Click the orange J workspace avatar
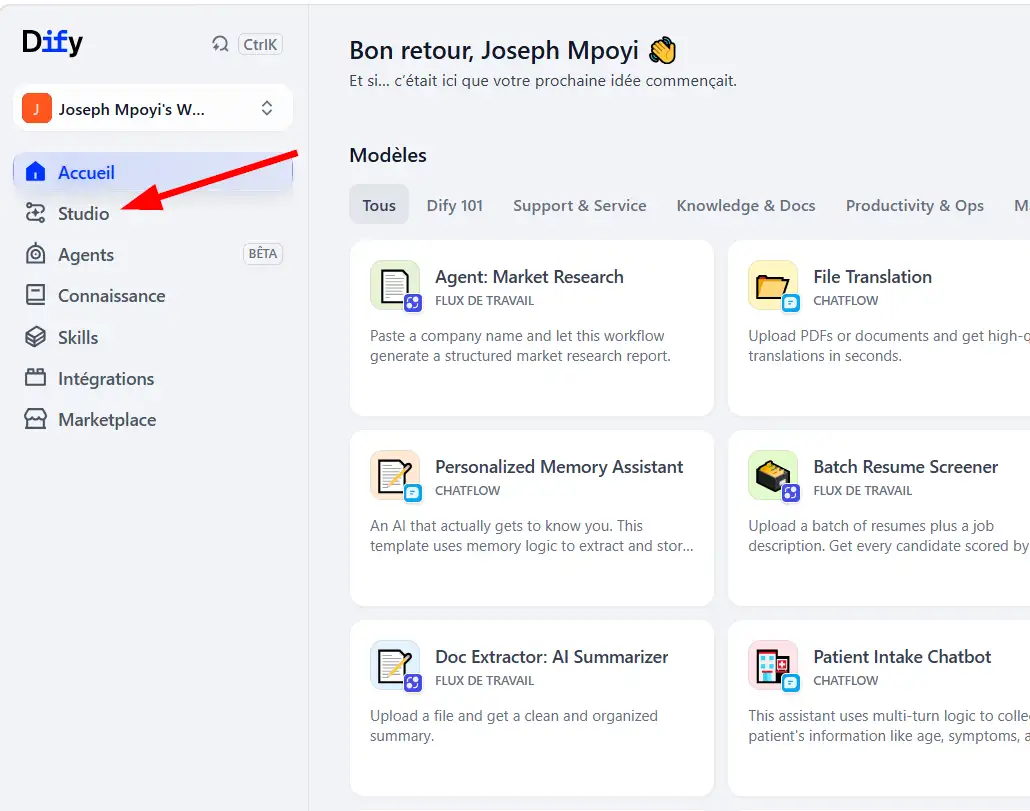Viewport: 1030px width, 811px height. (37, 108)
